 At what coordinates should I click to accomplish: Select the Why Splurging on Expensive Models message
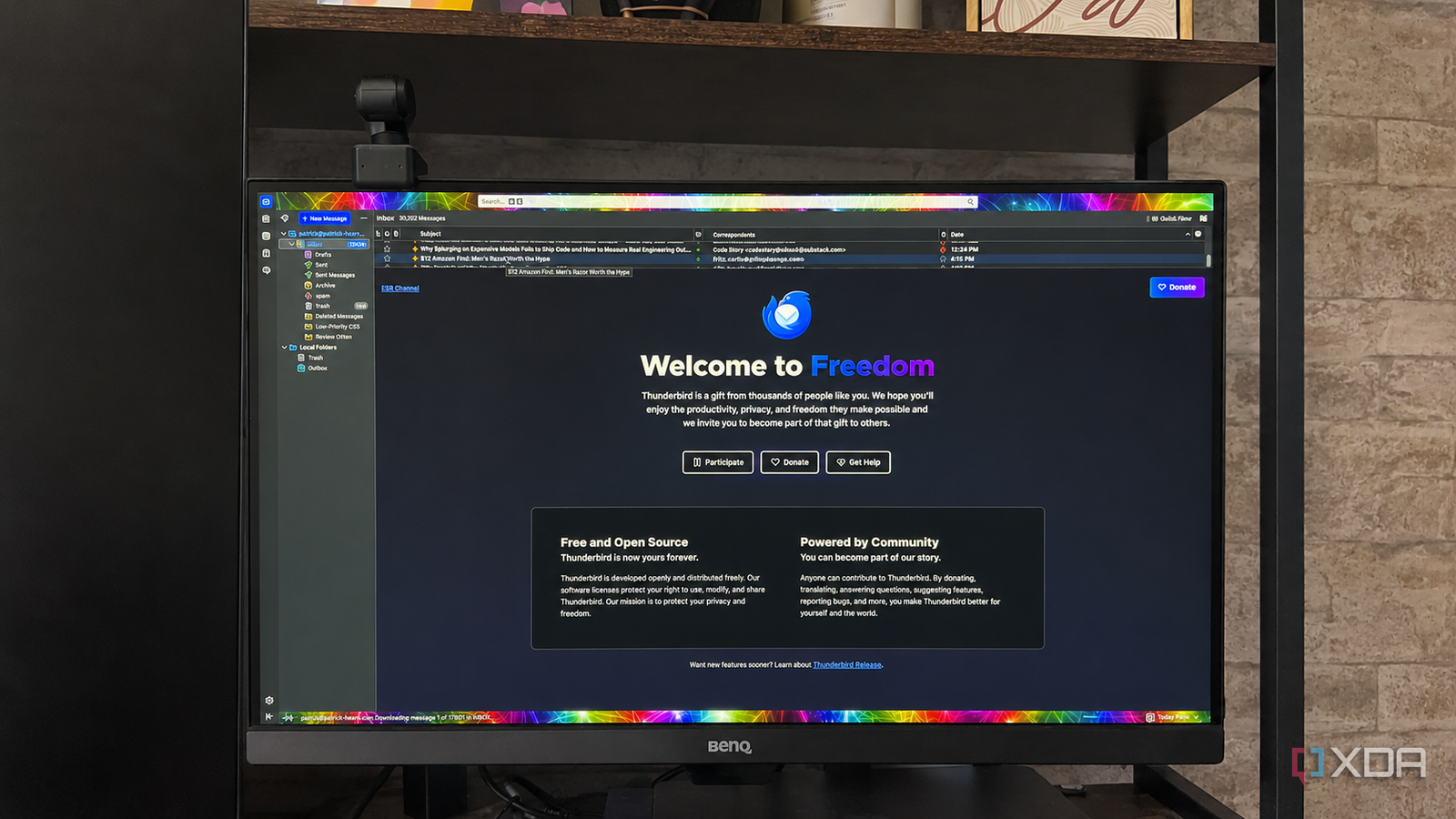pyautogui.click(x=555, y=249)
